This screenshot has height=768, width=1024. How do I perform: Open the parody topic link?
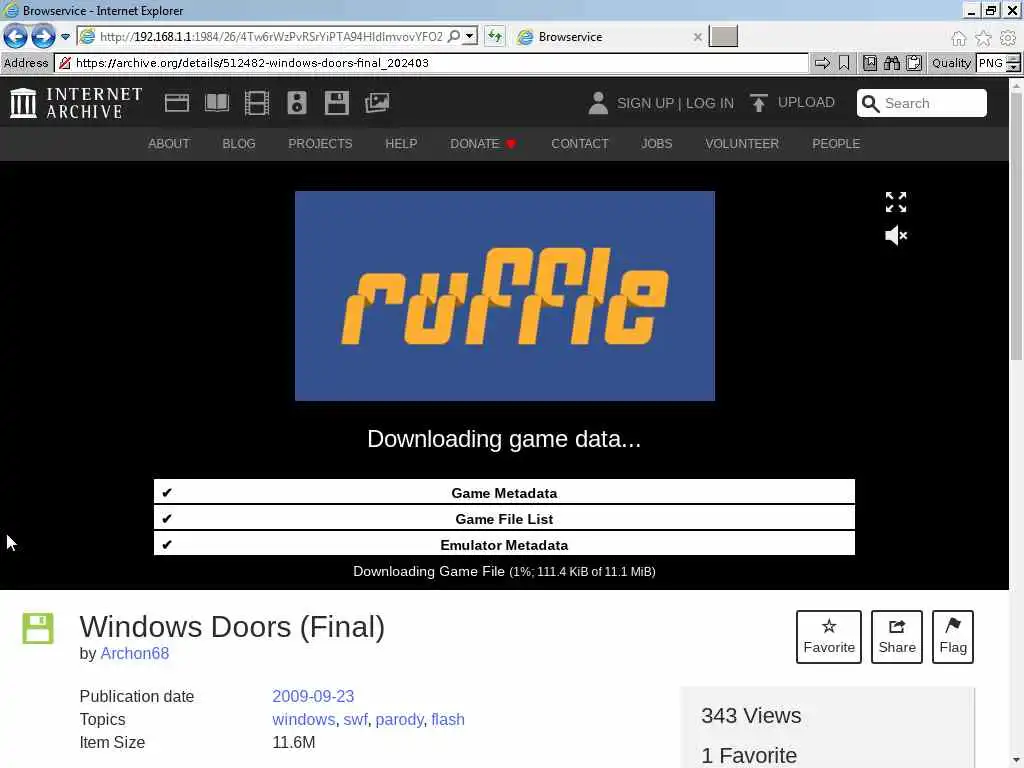399,719
